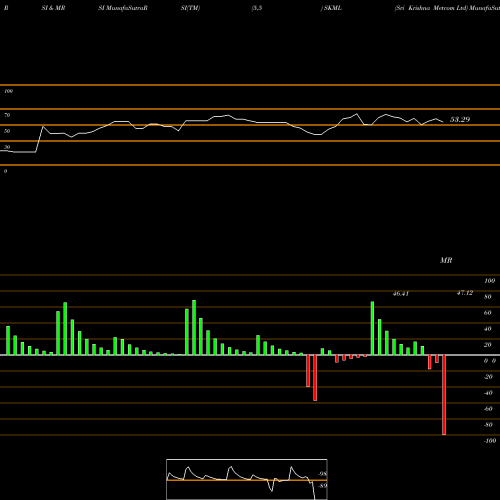Click the end of the white RSI line
This screenshot has height=500, width=500.
pos(443,122)
